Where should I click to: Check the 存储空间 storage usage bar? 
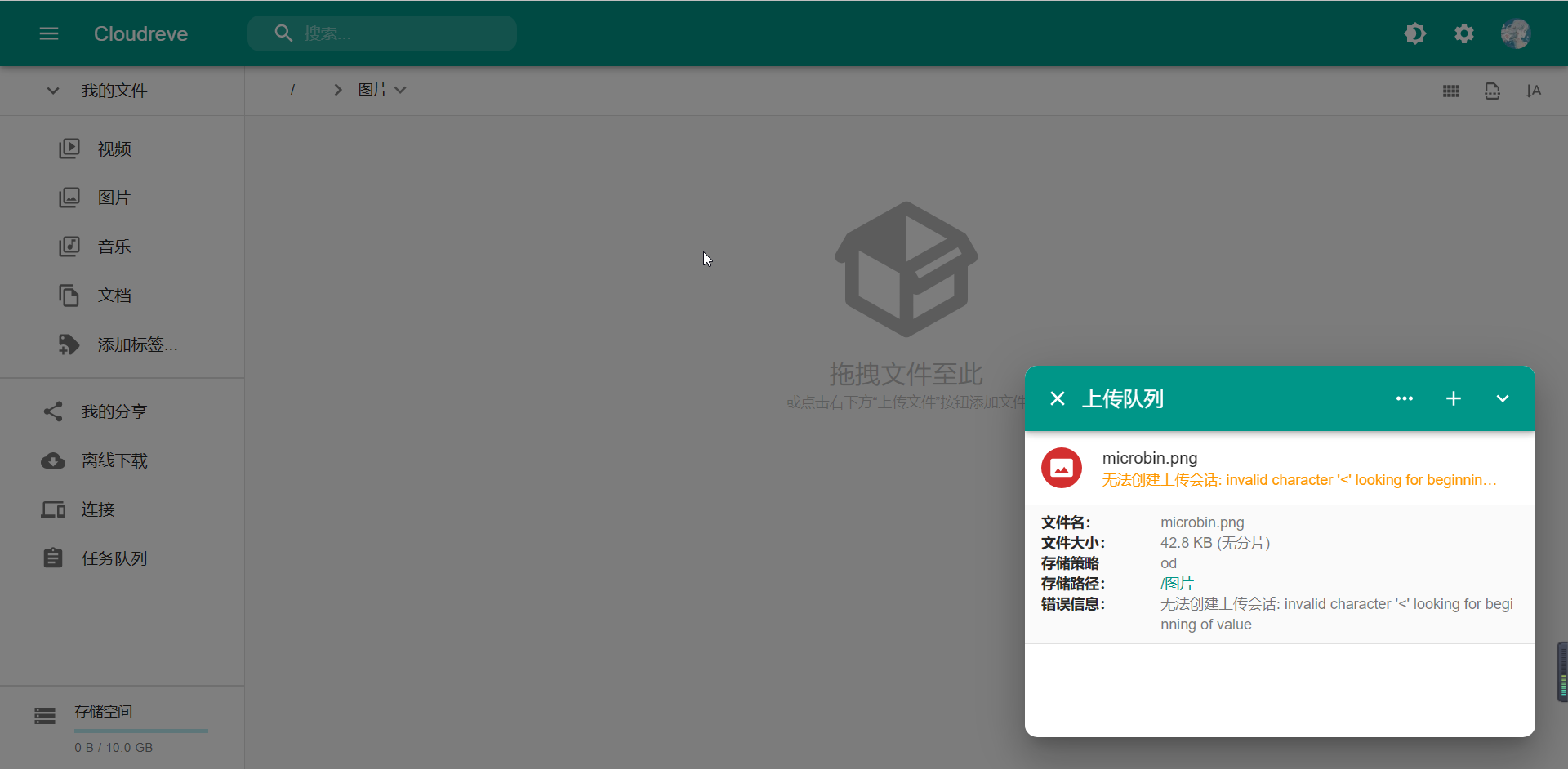(139, 730)
